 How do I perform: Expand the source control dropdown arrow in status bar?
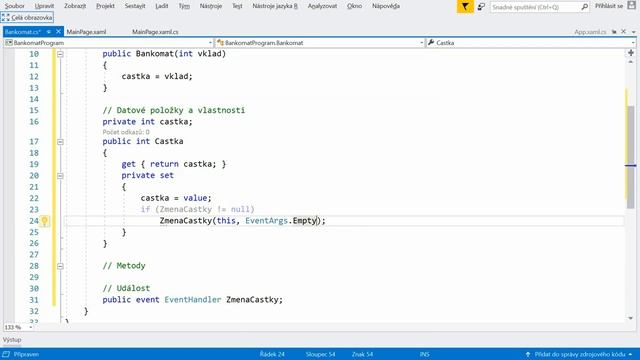(631, 354)
